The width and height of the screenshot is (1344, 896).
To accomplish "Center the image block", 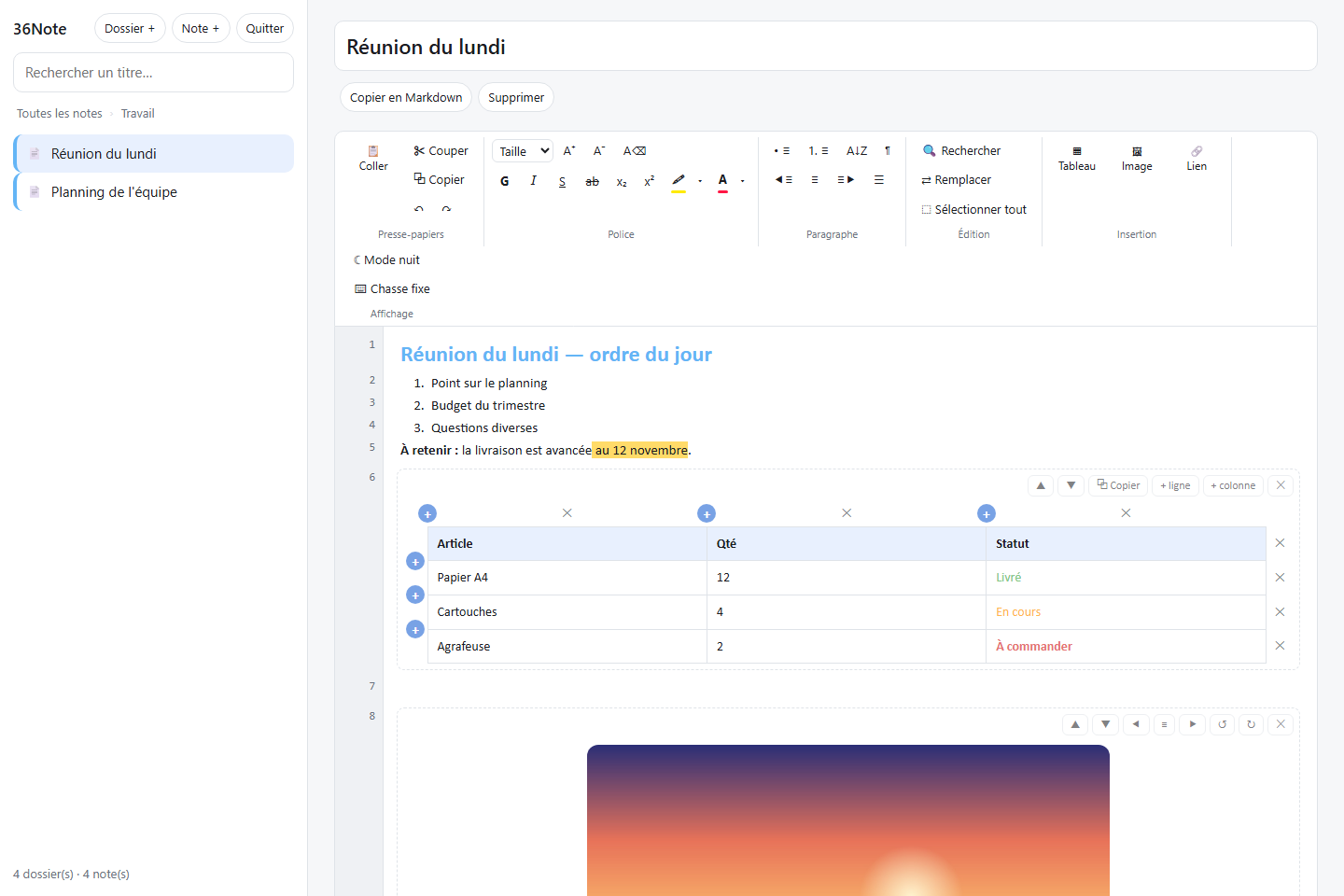I will click(1164, 724).
